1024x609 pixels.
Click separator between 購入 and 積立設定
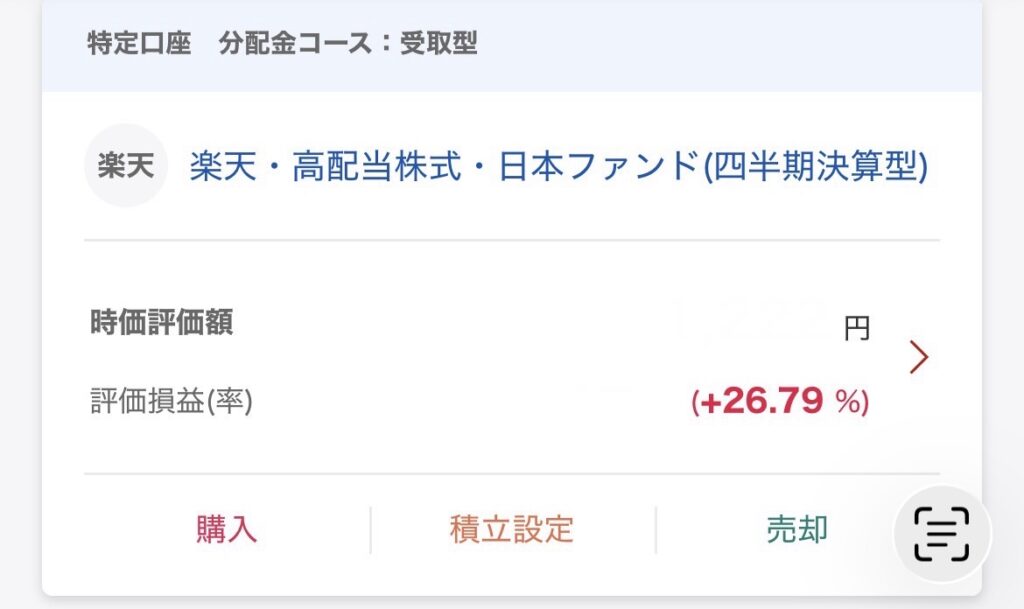(x=370, y=530)
